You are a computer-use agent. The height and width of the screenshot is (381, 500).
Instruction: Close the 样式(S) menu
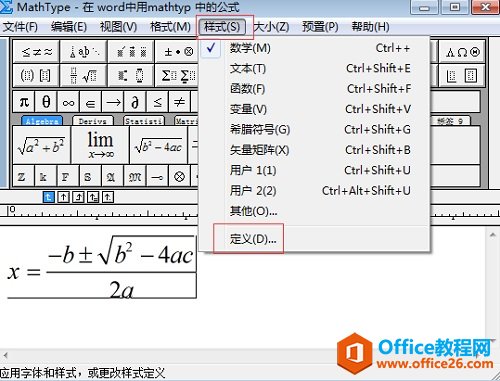coord(222,27)
